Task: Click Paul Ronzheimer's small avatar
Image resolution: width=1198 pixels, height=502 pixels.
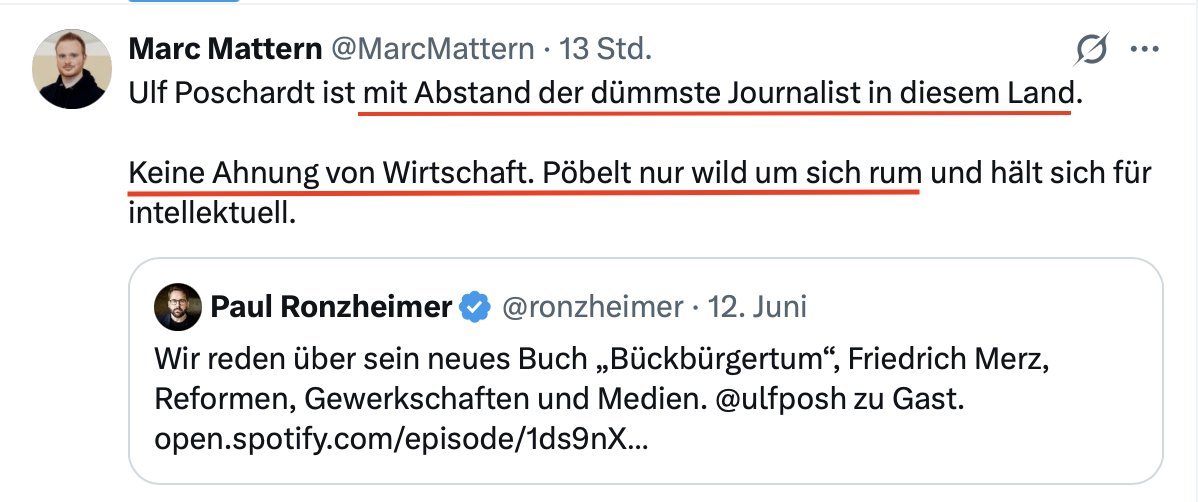Action: pyautogui.click(x=178, y=307)
